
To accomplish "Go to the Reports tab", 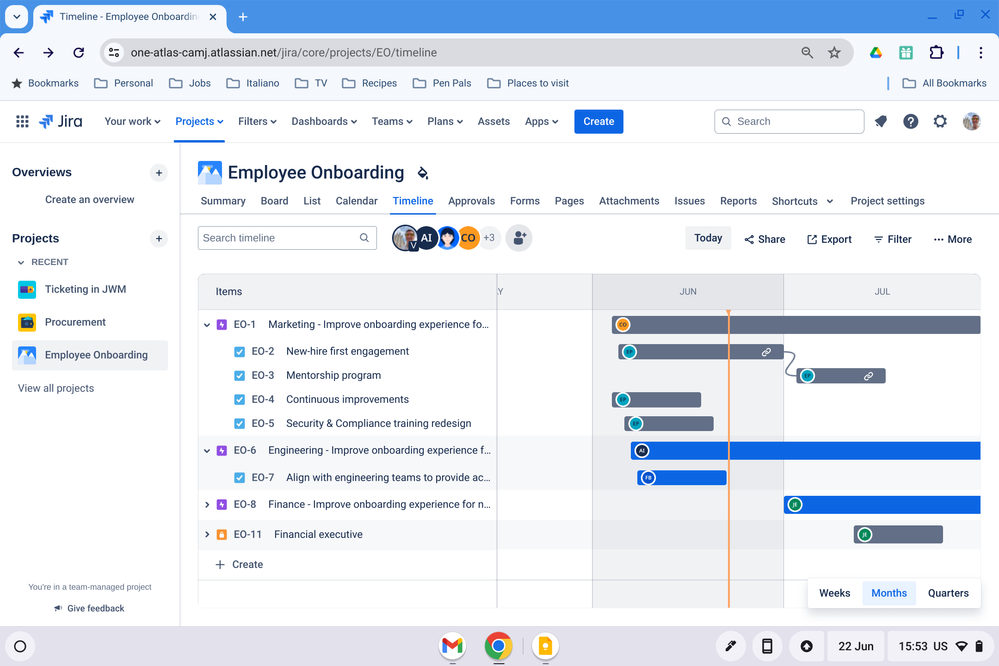I will click(x=738, y=201).
